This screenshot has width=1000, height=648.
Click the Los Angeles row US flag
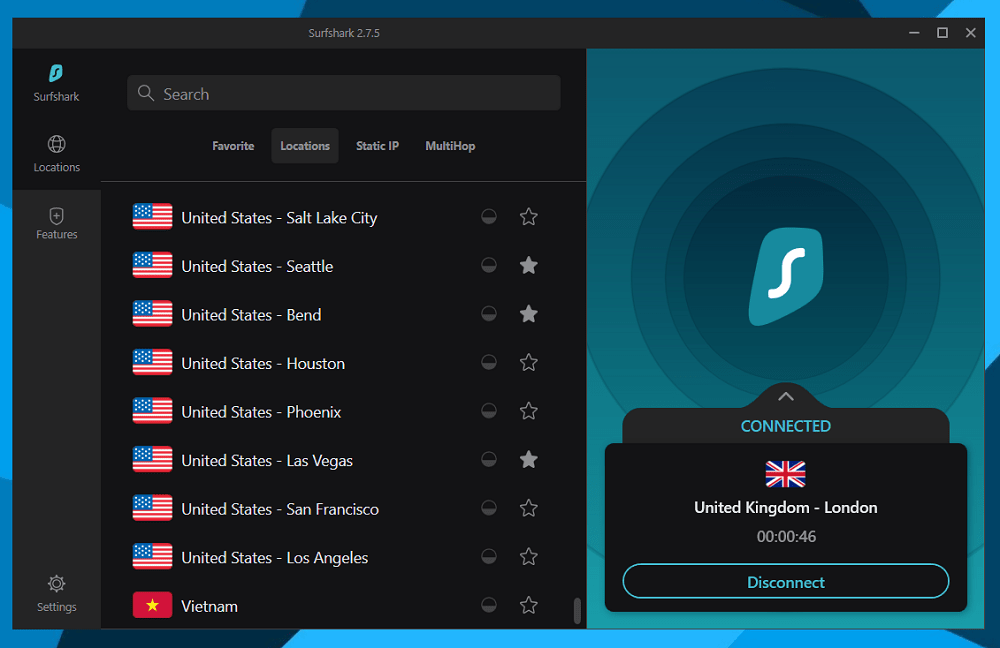[152, 557]
